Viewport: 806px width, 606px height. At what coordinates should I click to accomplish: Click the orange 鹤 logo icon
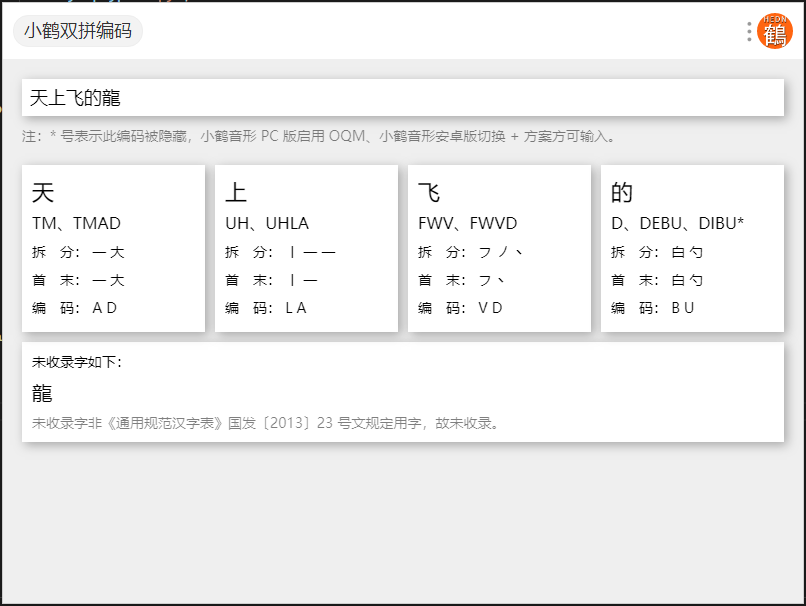point(775,31)
